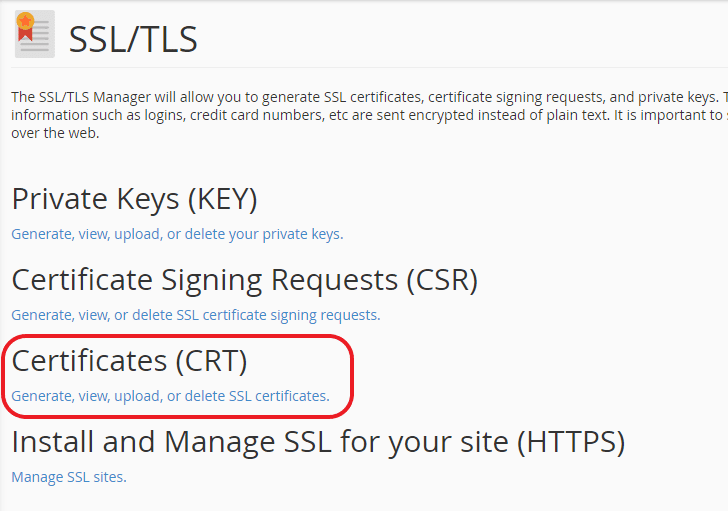This screenshot has height=511, width=728.
Task: Open the SSL certificate signing requests link
Action: [195, 315]
